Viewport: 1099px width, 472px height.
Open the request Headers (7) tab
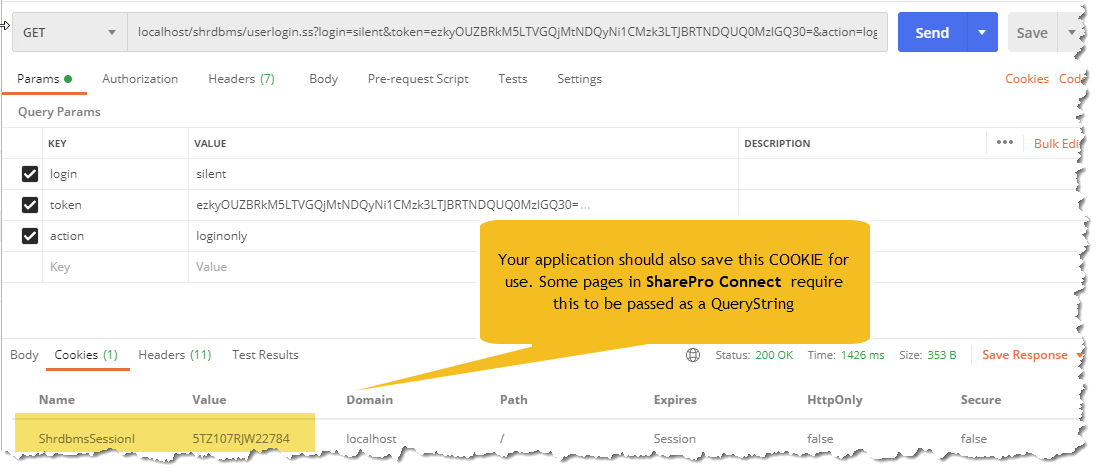[x=241, y=79]
